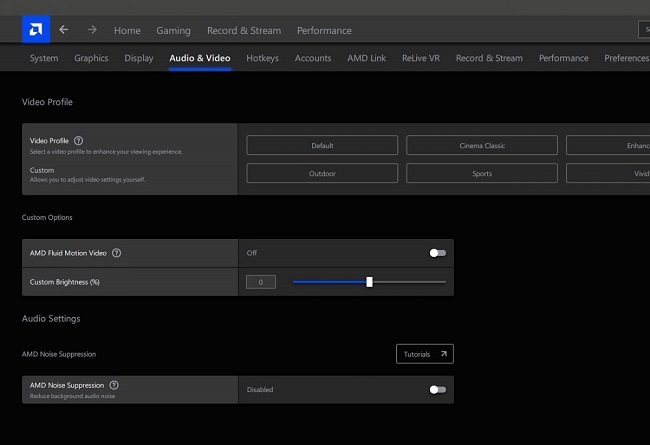
Task: Click the Custom Brightness value field
Action: (261, 282)
